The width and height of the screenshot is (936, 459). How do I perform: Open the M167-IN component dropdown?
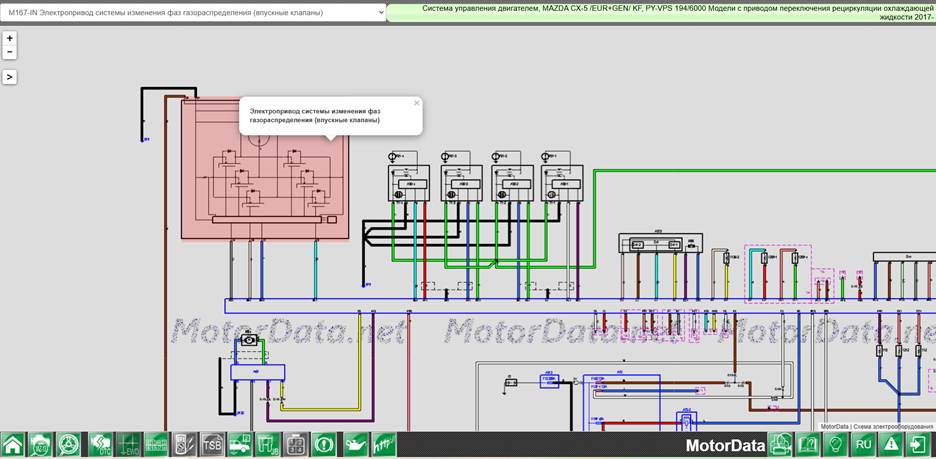click(193, 12)
